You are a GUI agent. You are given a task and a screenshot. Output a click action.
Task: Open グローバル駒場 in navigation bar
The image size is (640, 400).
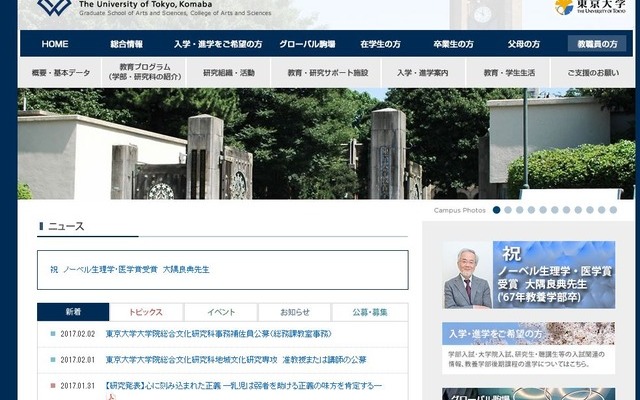click(307, 44)
